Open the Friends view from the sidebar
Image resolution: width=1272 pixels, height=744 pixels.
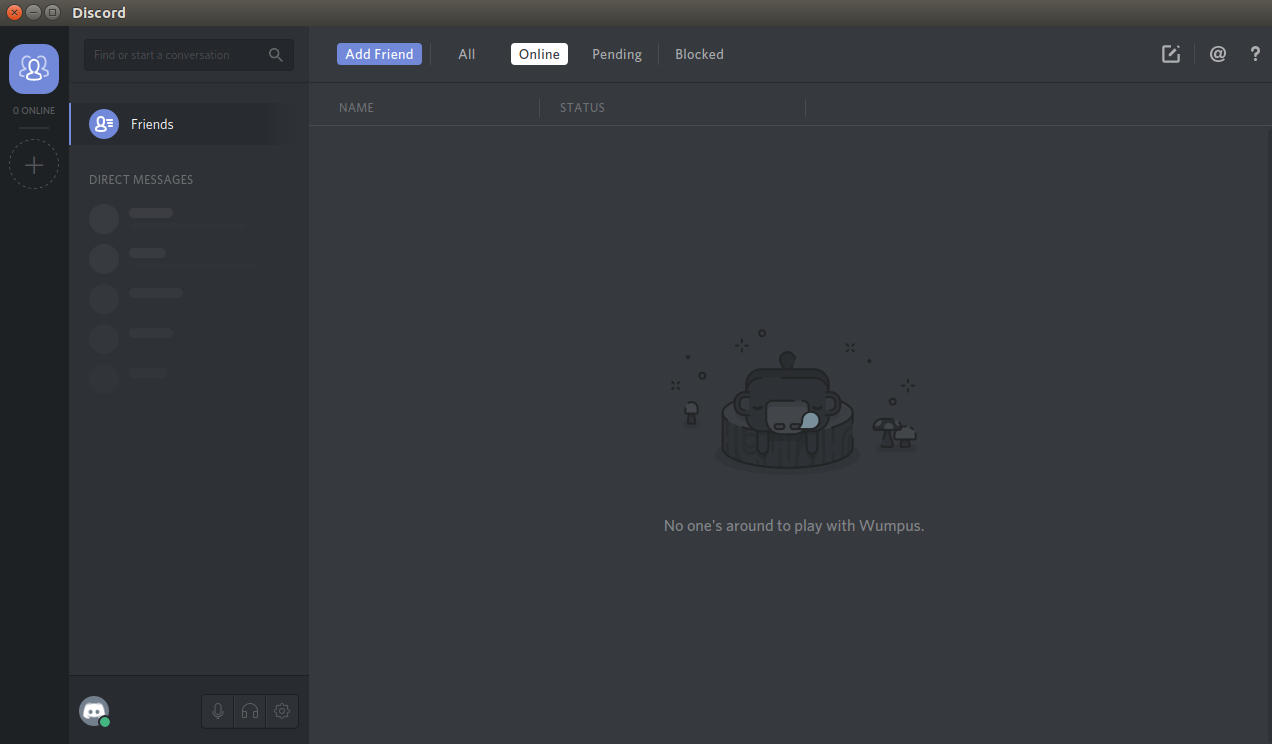(152, 123)
